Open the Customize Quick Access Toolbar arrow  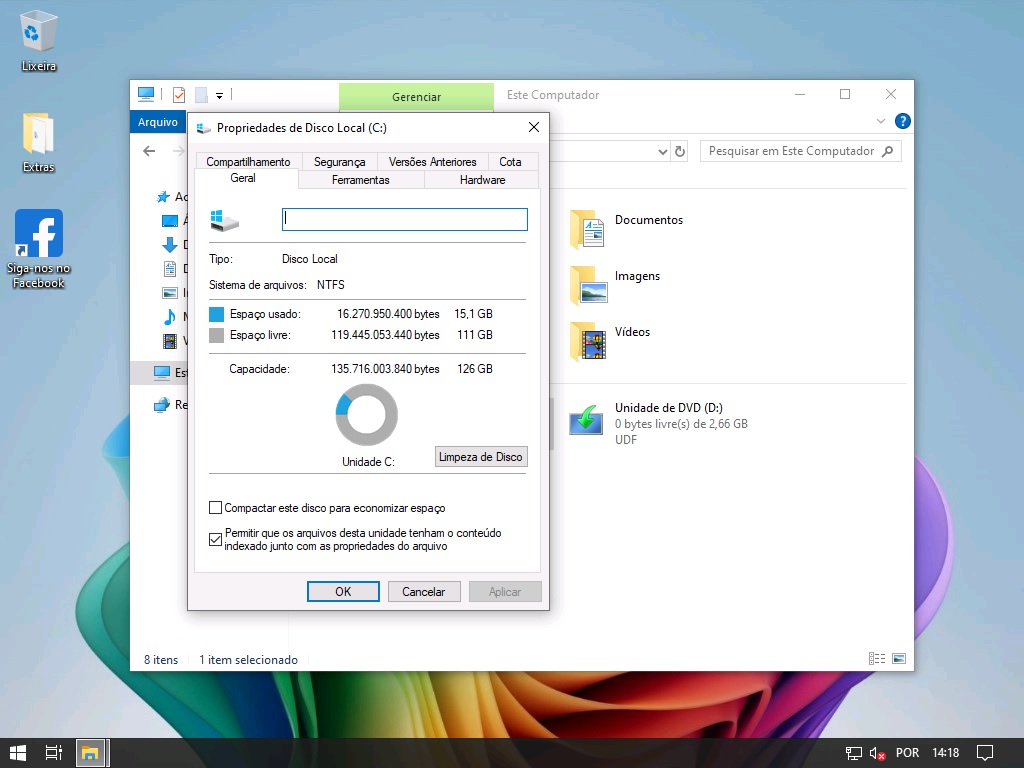click(x=219, y=96)
